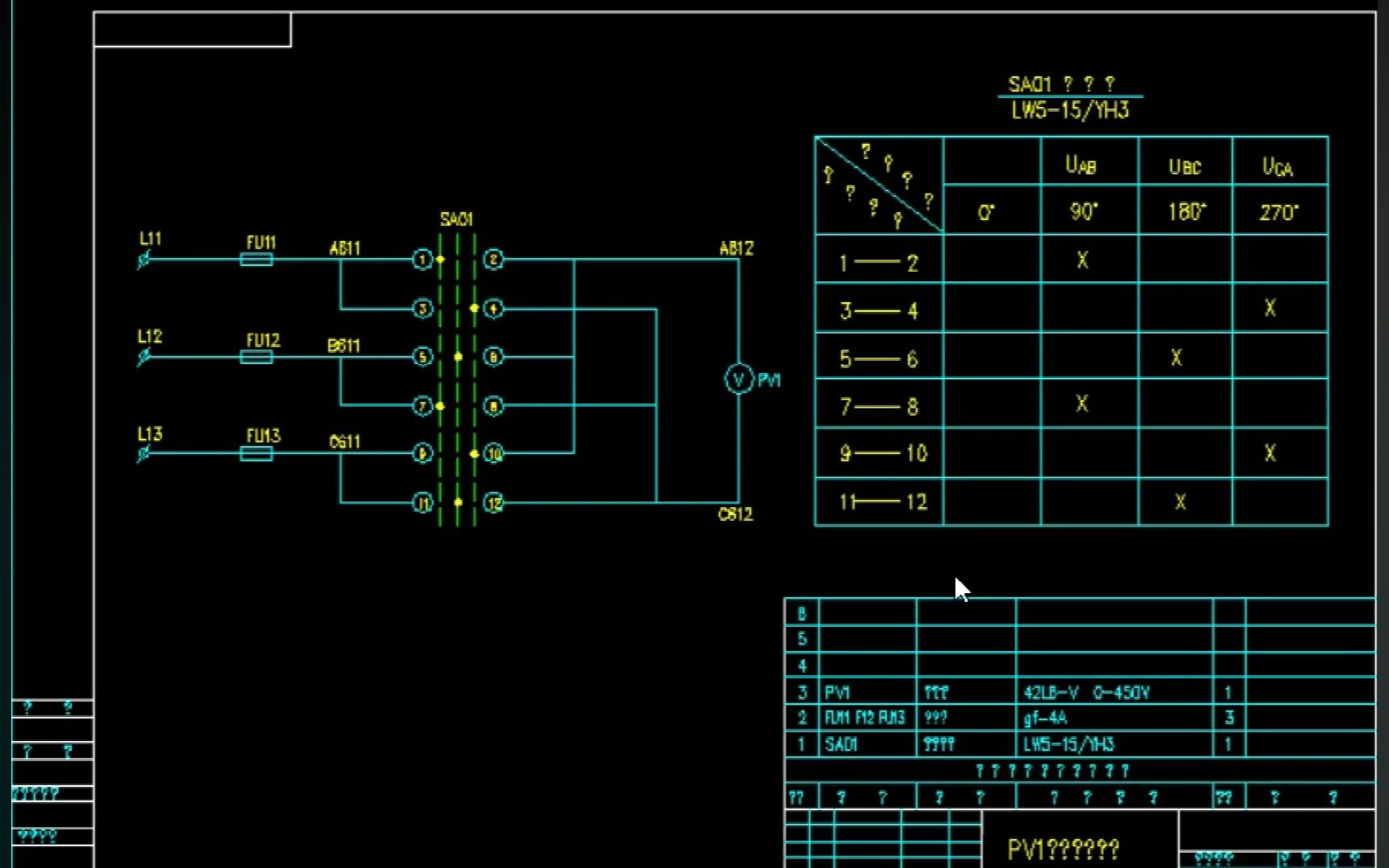
Task: Select the L11 input terminal label
Action: [x=150, y=239]
